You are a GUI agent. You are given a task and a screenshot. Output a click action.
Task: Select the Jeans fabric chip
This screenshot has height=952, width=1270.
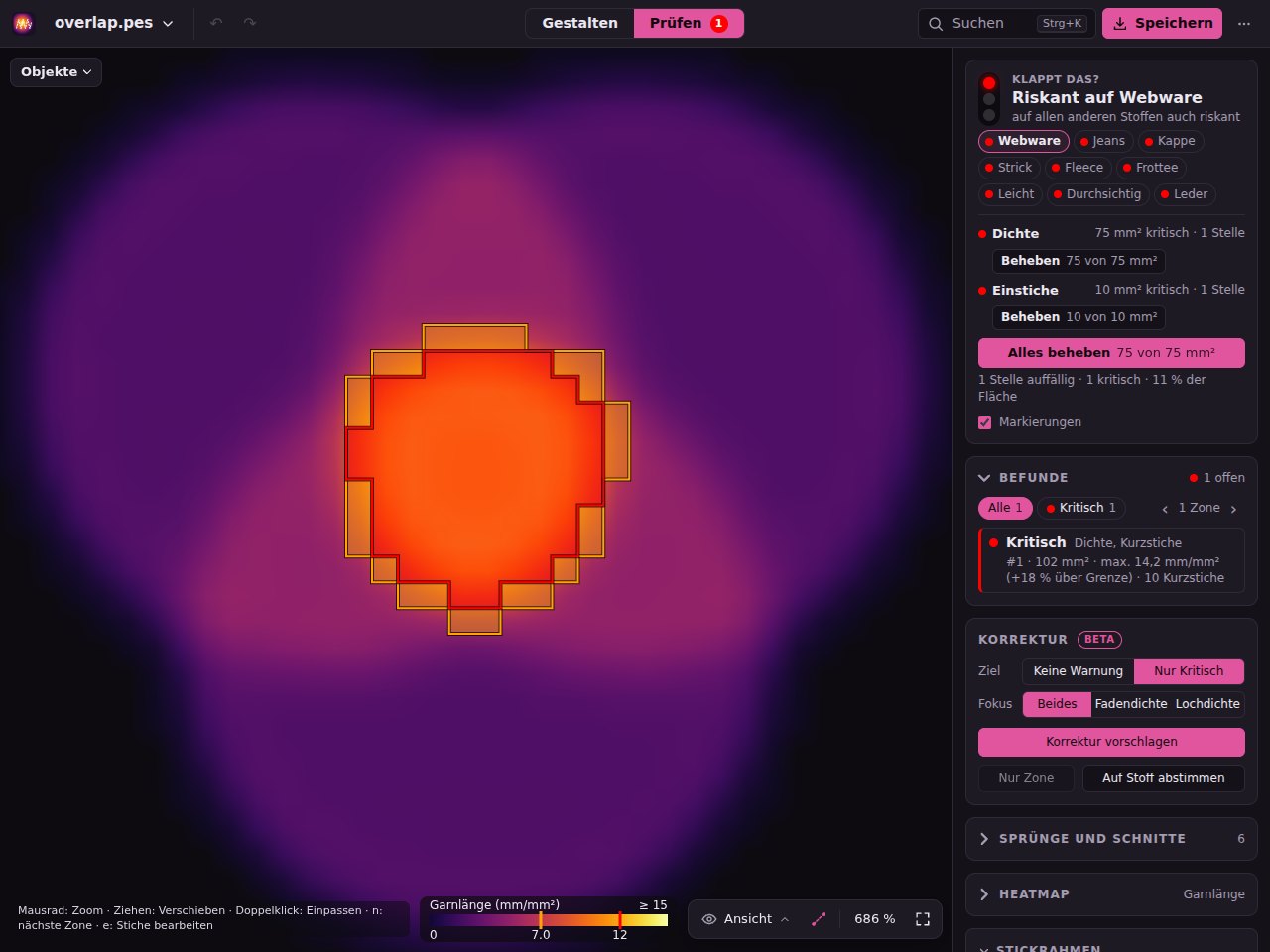(1103, 141)
